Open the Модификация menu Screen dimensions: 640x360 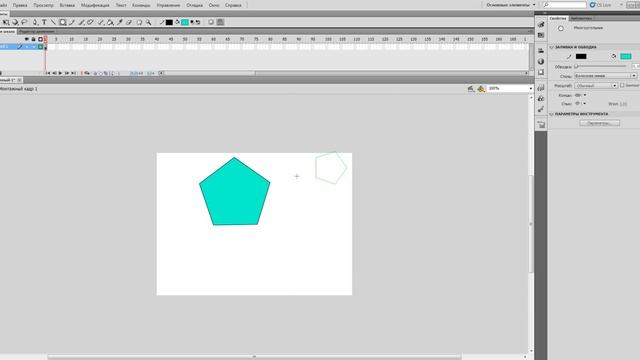(x=95, y=5)
